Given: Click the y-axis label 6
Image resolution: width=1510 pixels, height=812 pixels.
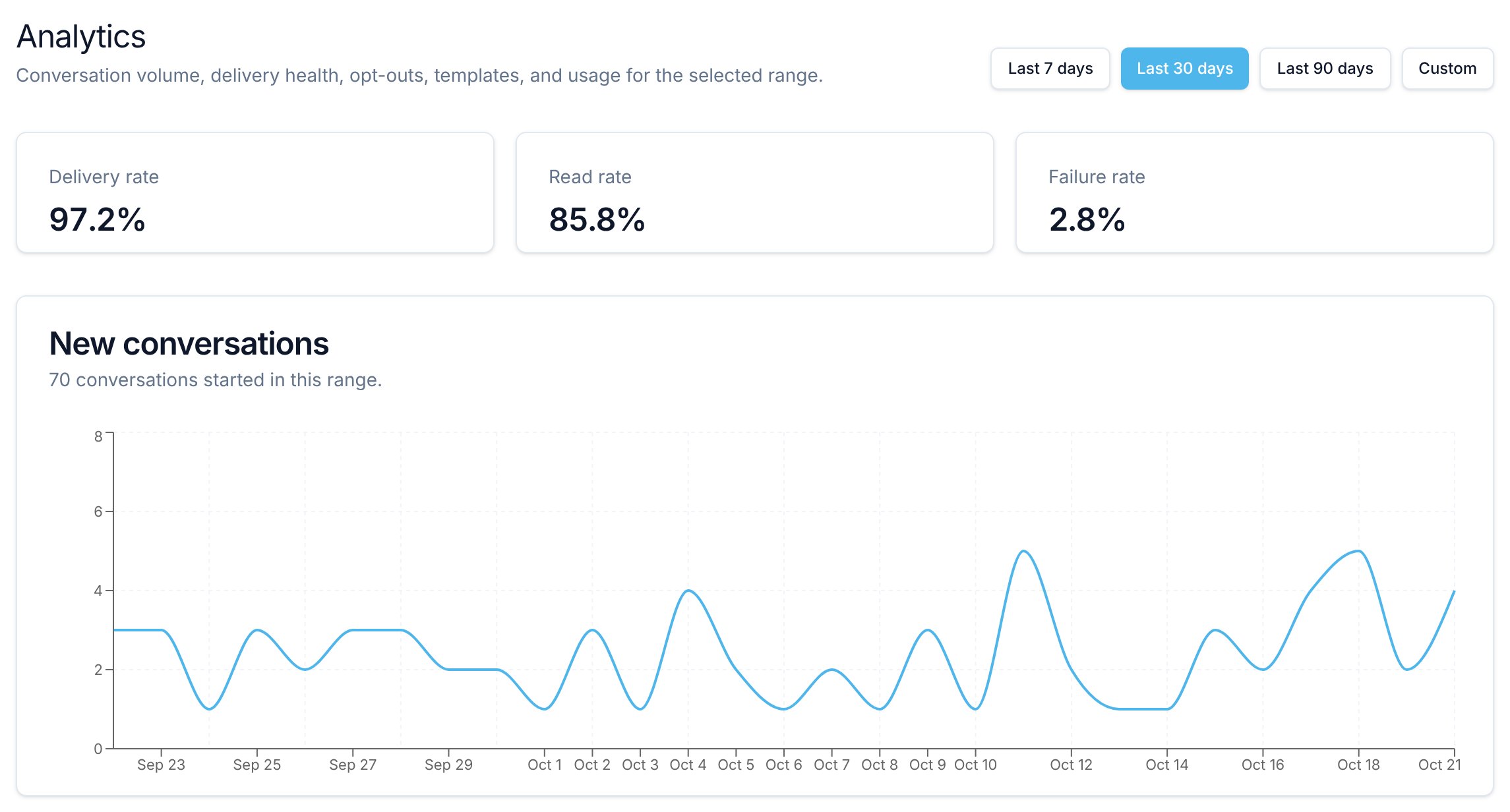Looking at the screenshot, I should coord(98,511).
